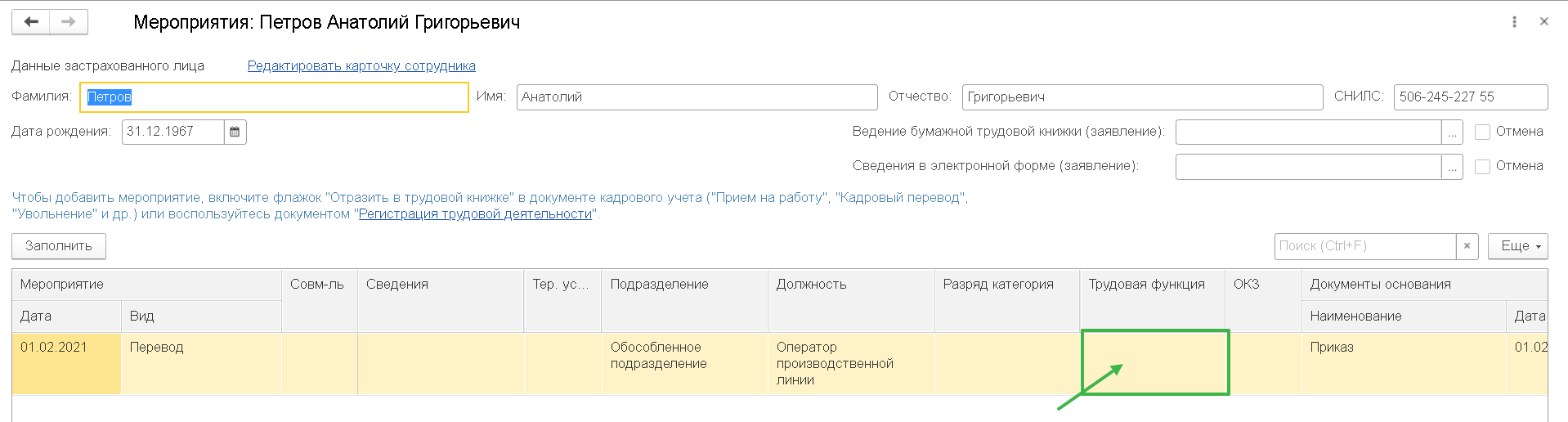Toggle Отмена checkbox for электронной формы
This screenshot has height=422, width=1568.
1482,167
